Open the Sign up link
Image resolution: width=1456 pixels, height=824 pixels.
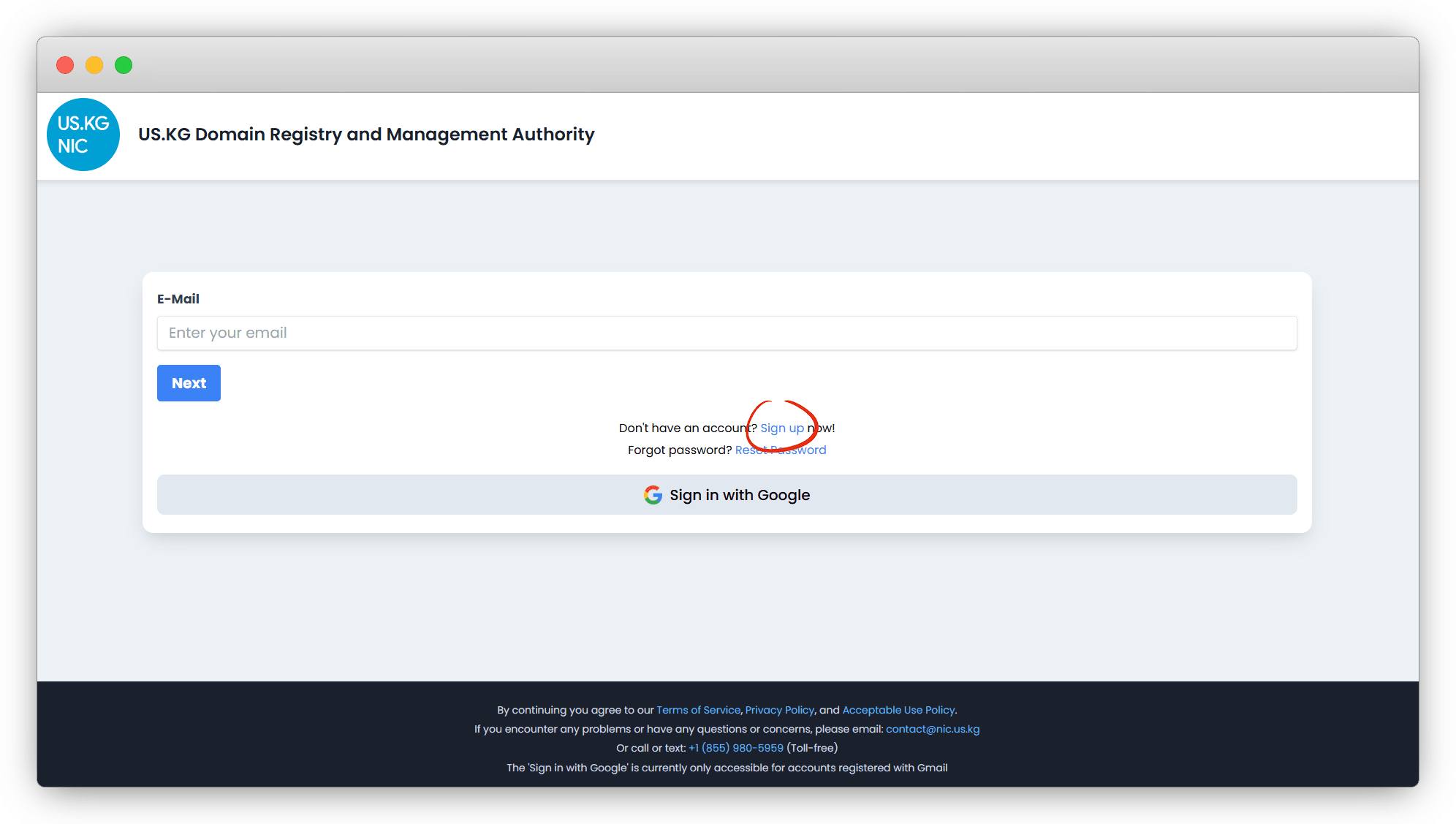click(781, 428)
